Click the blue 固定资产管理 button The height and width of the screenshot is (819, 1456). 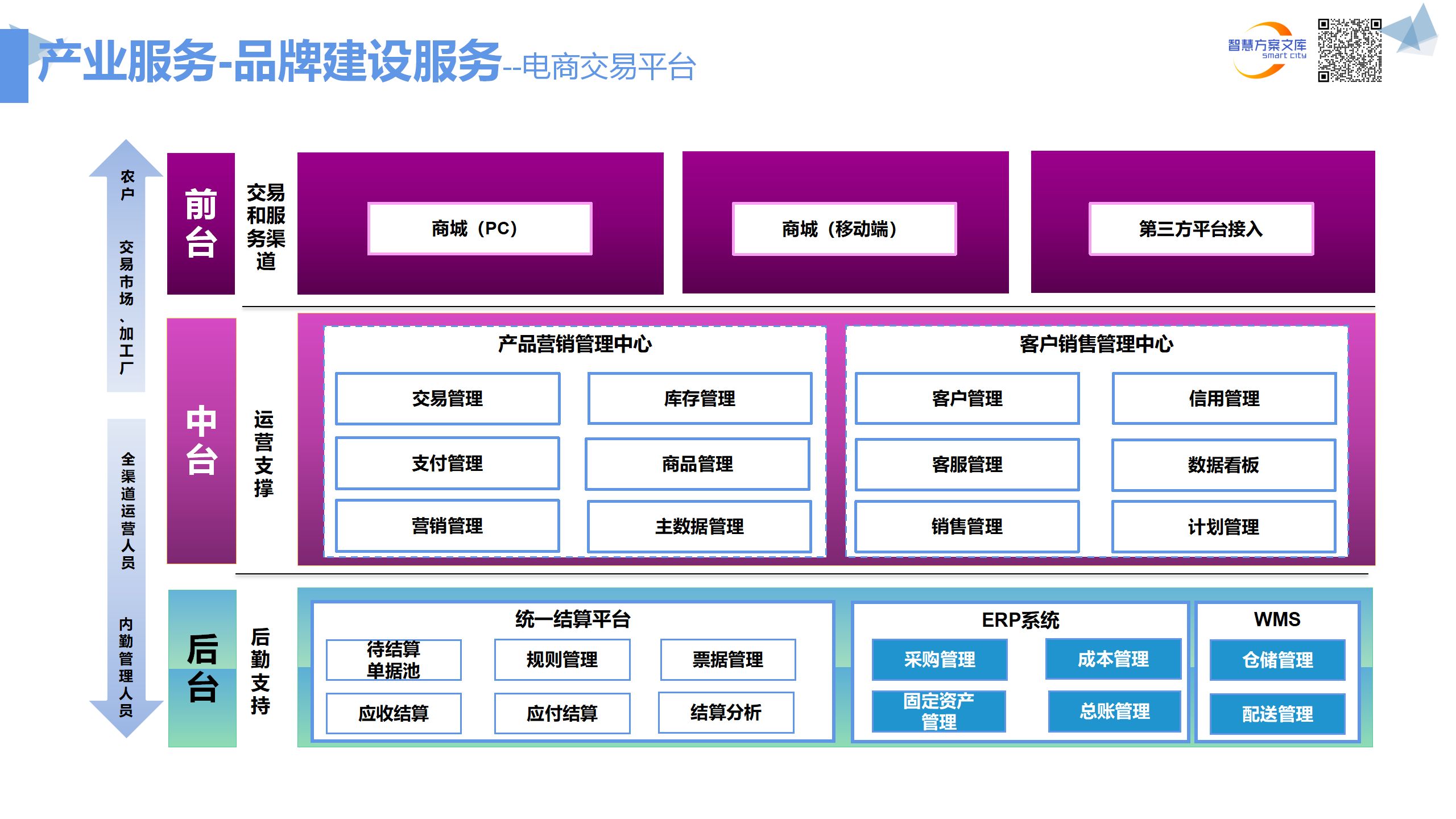tap(938, 712)
